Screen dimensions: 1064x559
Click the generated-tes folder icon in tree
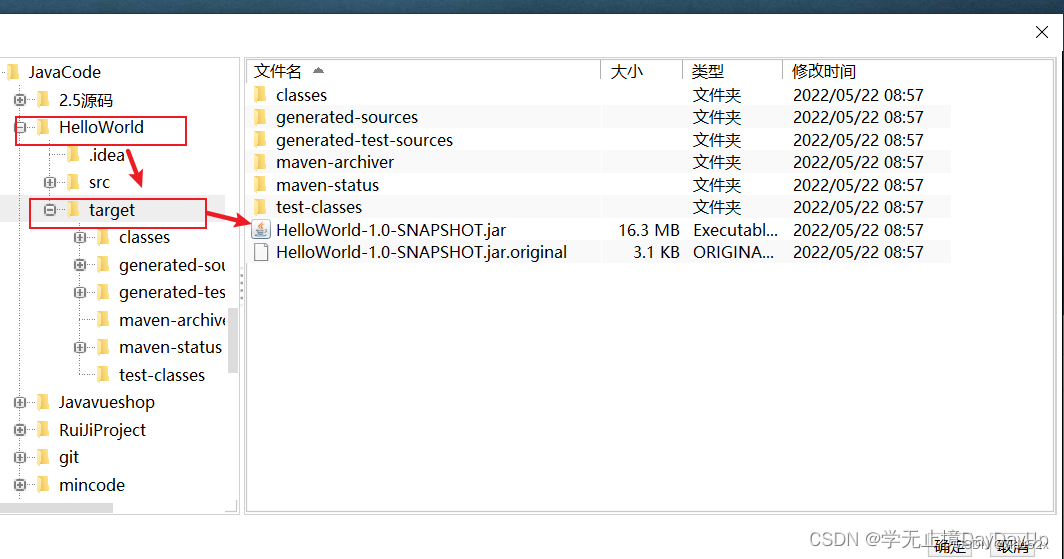(x=104, y=292)
